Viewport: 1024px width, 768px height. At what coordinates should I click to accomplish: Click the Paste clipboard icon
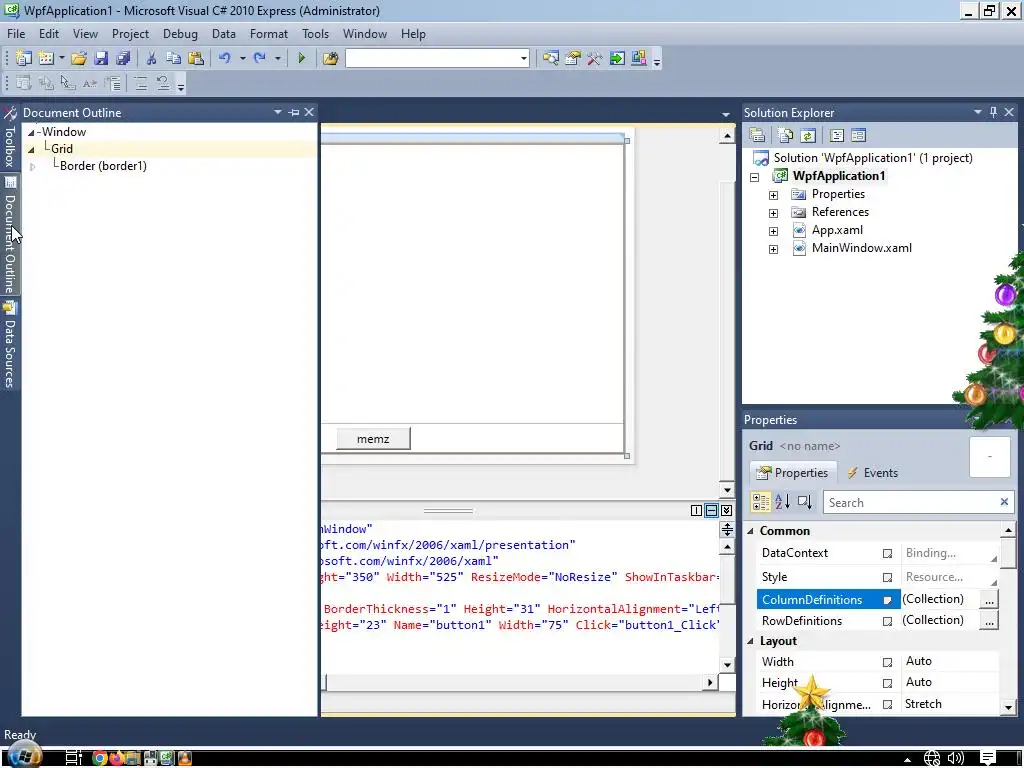[195, 59]
